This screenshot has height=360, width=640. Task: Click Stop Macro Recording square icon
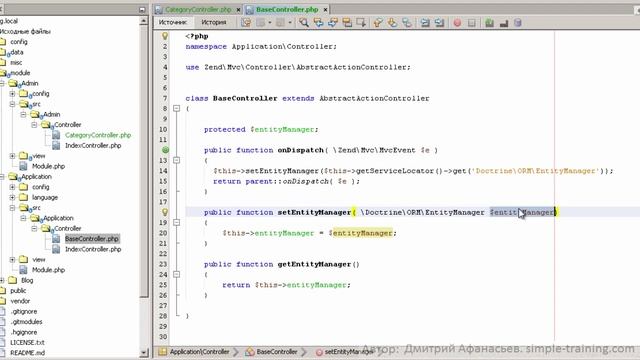471,23
